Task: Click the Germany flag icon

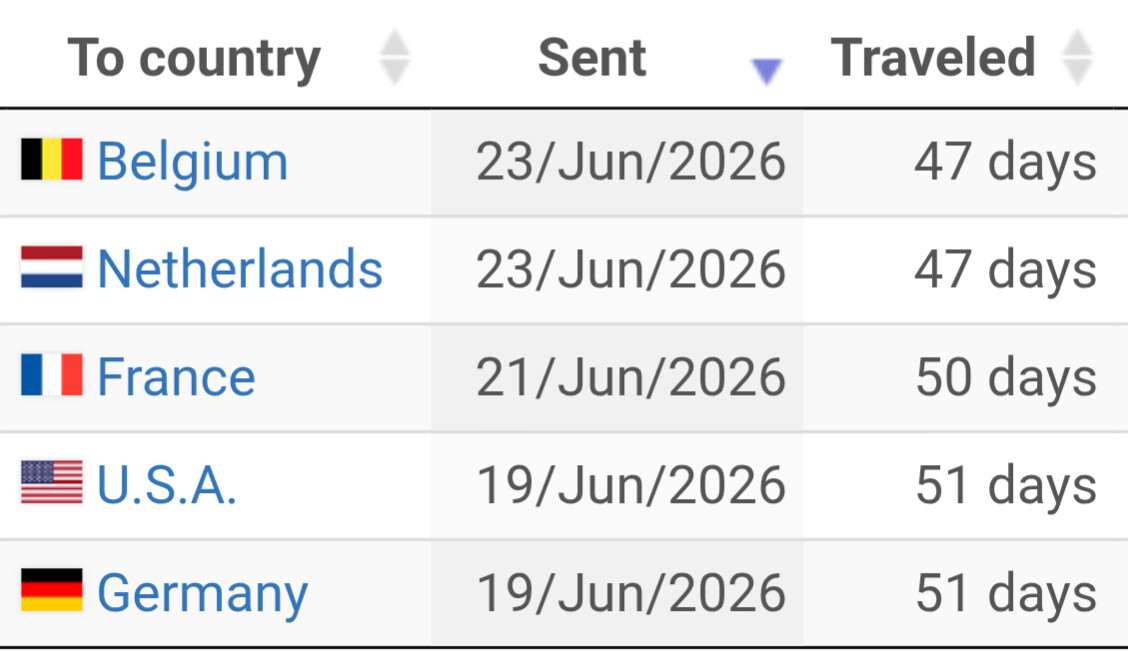Action: (52, 590)
